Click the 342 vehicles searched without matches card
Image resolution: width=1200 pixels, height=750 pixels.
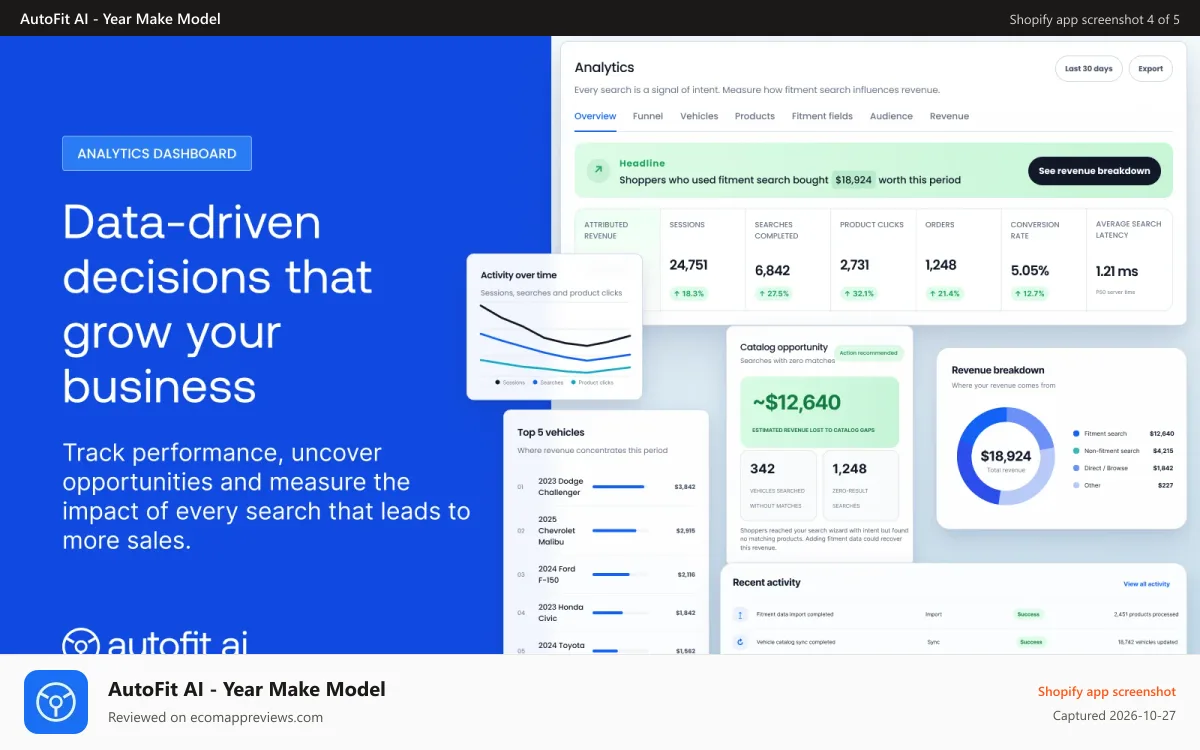coord(778,484)
